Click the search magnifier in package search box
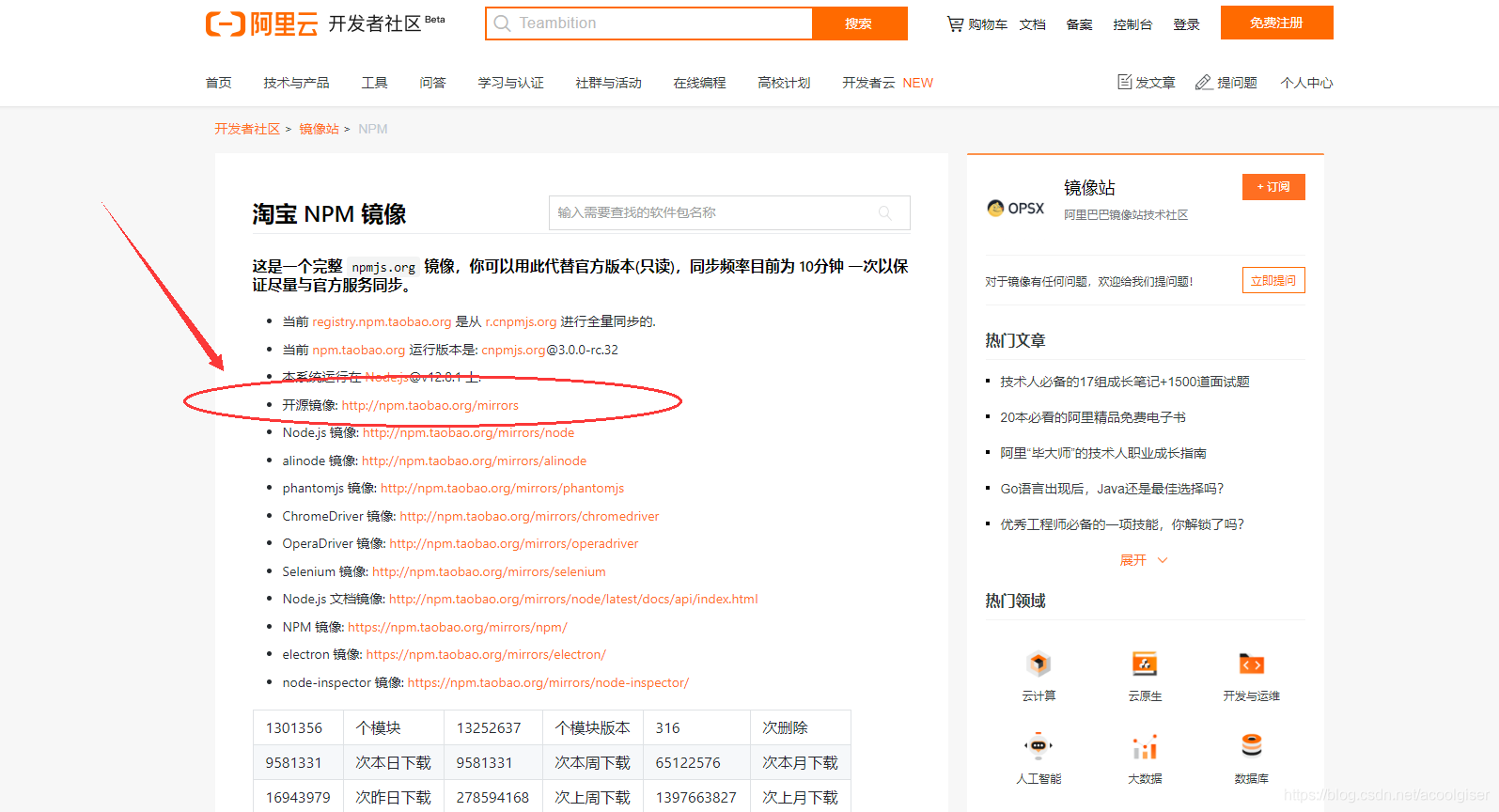Screen dimensions: 1499x812 click(x=884, y=213)
